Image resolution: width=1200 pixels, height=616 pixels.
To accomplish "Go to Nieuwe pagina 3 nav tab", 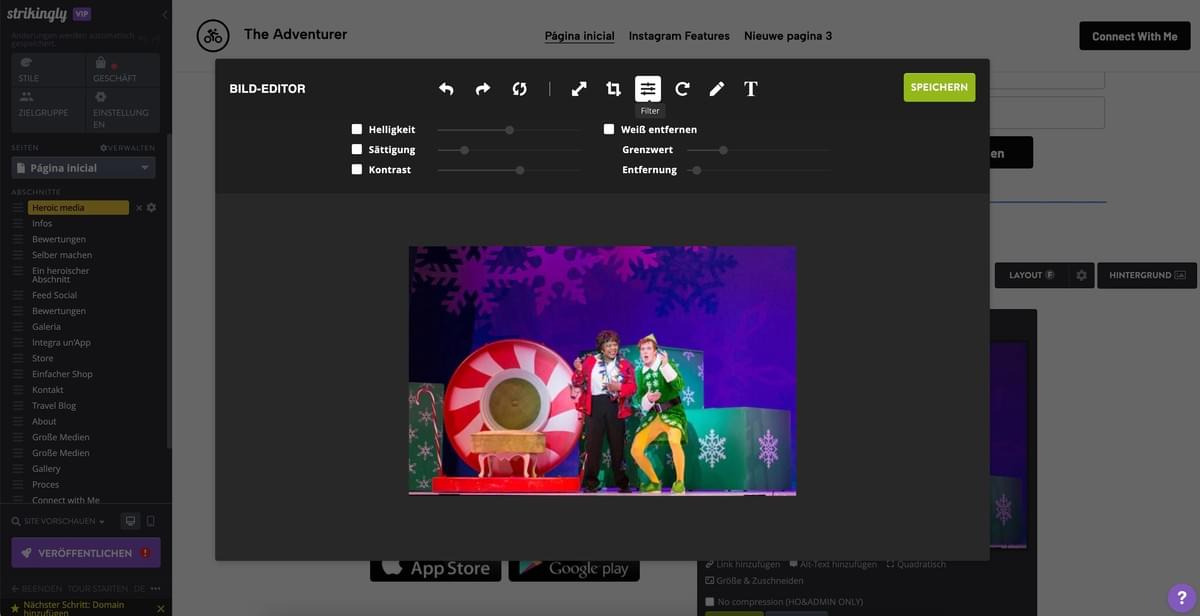I will (x=788, y=36).
